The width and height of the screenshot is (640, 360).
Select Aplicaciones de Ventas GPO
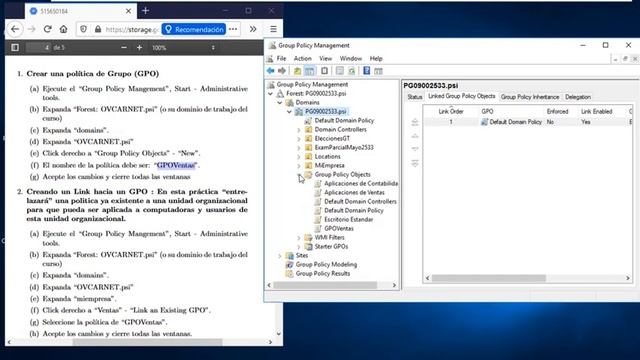[354, 193]
